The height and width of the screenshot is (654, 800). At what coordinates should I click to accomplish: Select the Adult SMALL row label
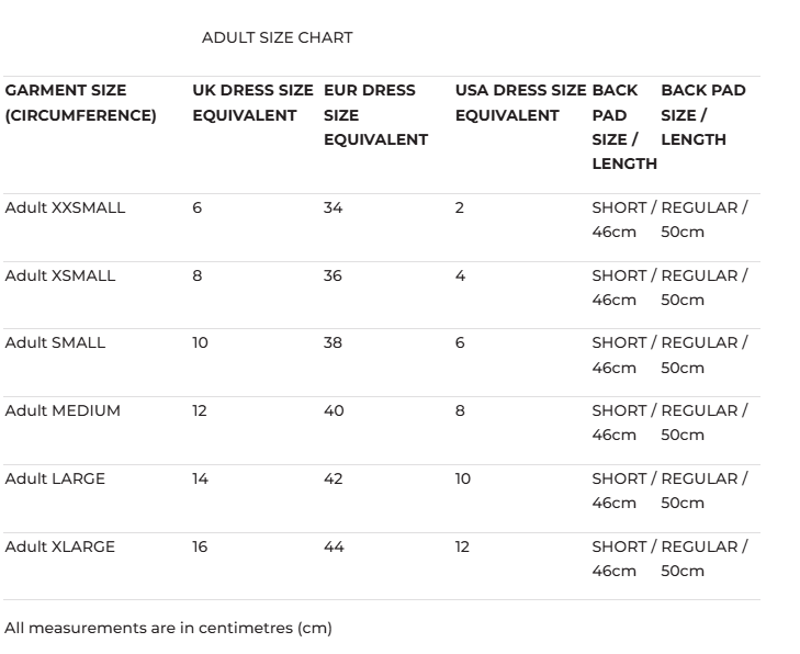(x=55, y=343)
